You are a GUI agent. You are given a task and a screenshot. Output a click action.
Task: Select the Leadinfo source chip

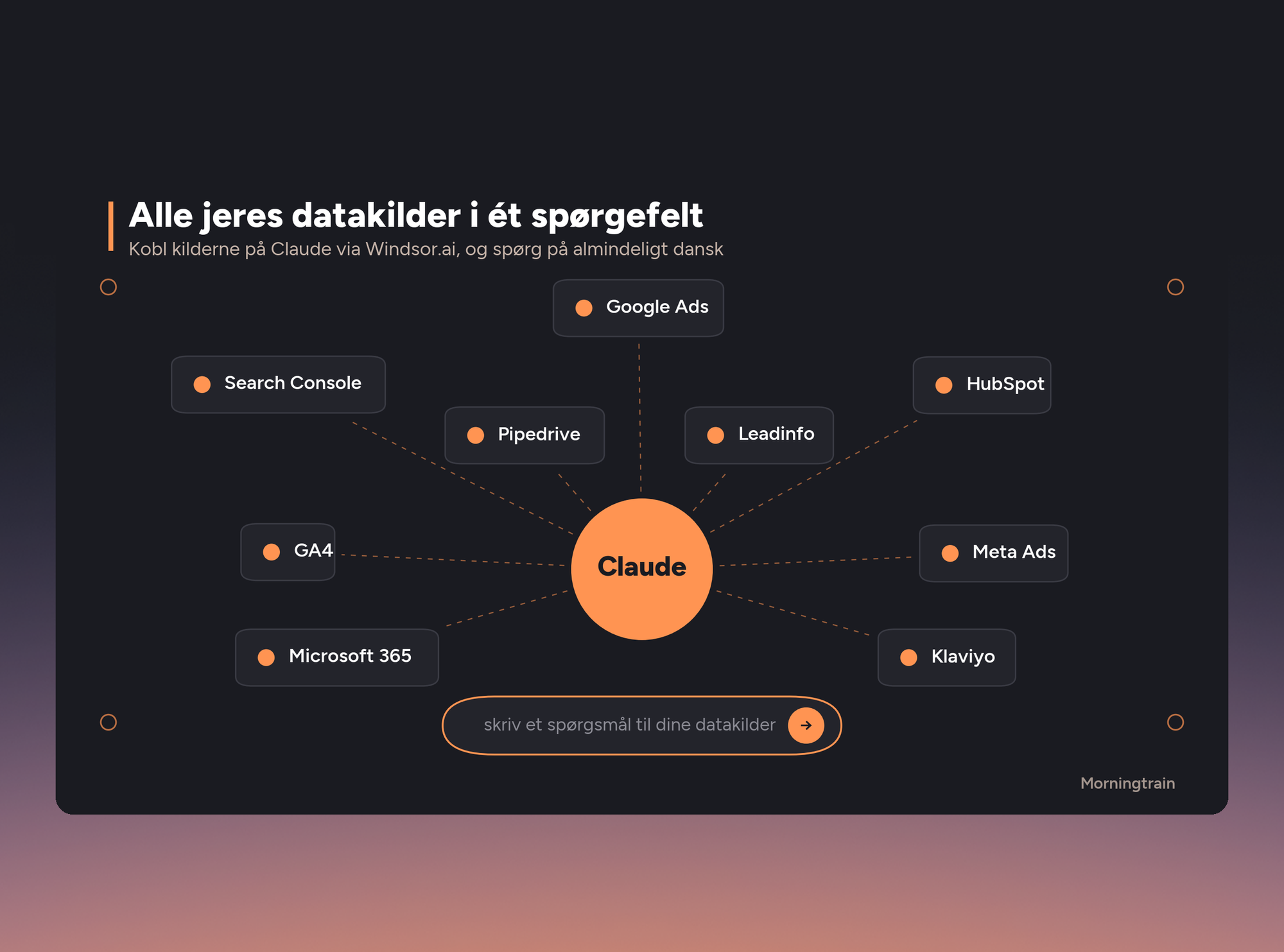click(x=759, y=435)
